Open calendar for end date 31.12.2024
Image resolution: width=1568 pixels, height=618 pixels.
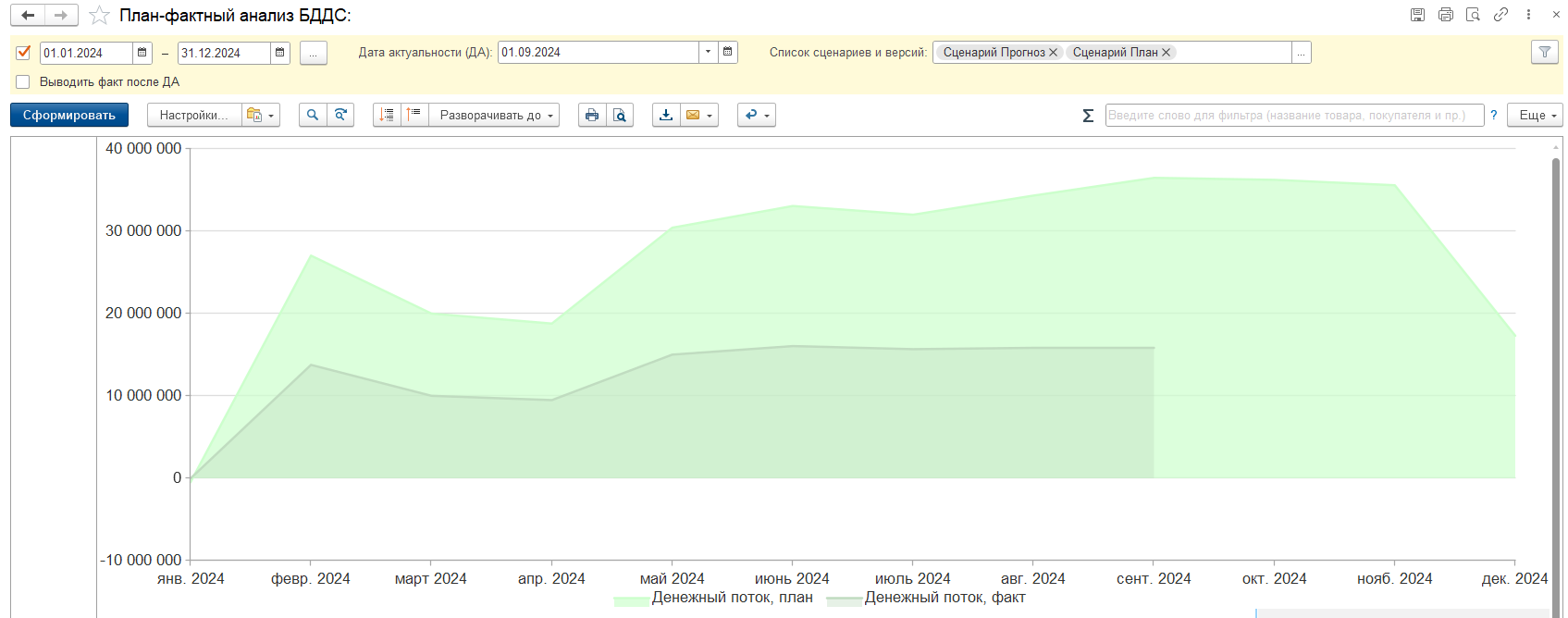280,53
